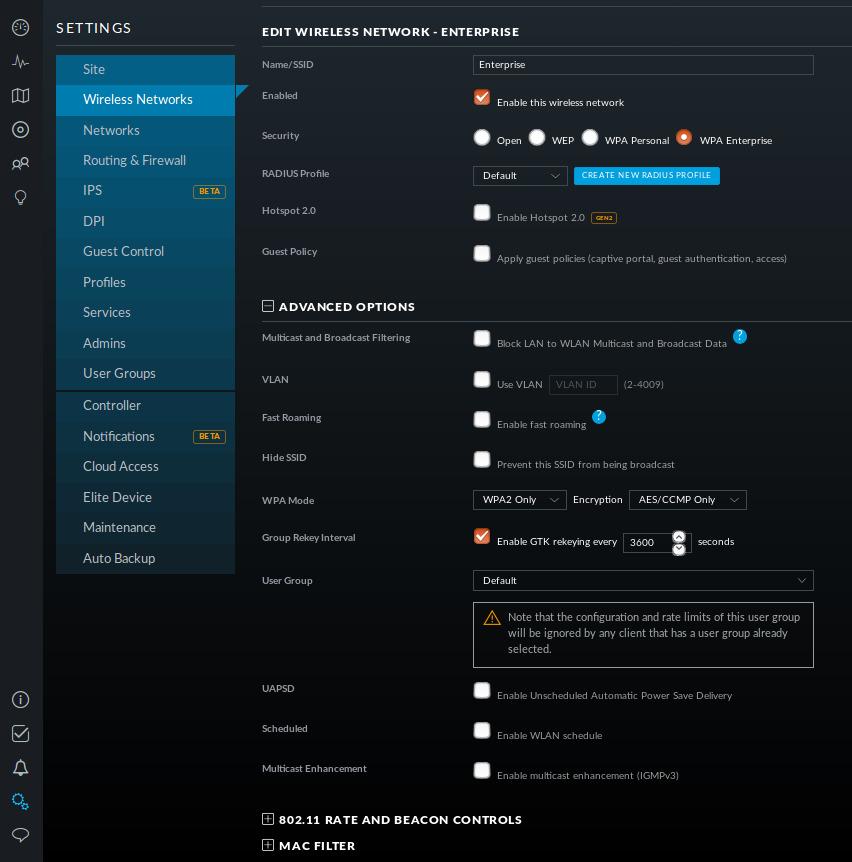This screenshot has width=852, height=862.
Task: Open the Statistics pulse icon
Action: coord(20,62)
